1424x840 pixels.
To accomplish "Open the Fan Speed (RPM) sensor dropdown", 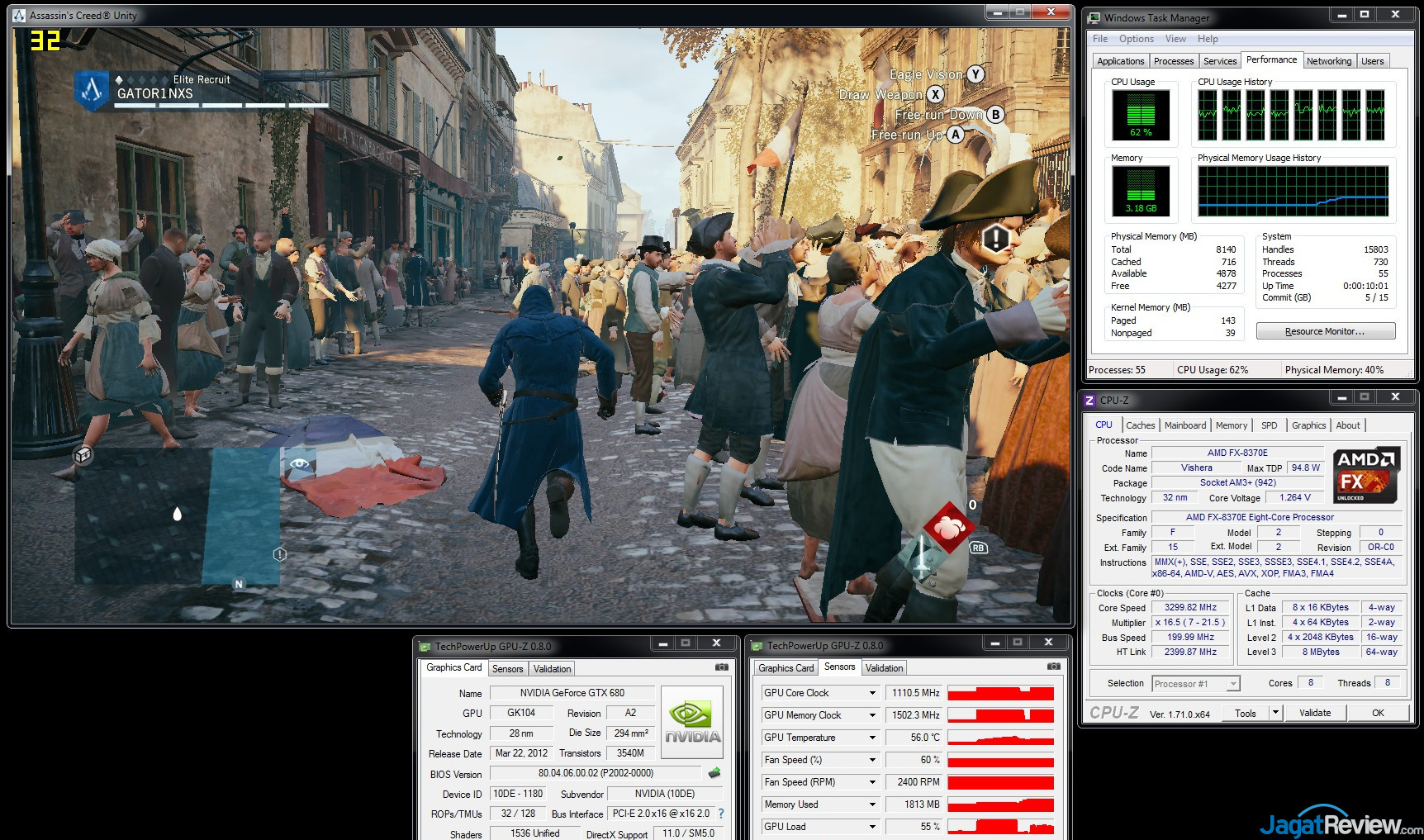I will 872,782.
